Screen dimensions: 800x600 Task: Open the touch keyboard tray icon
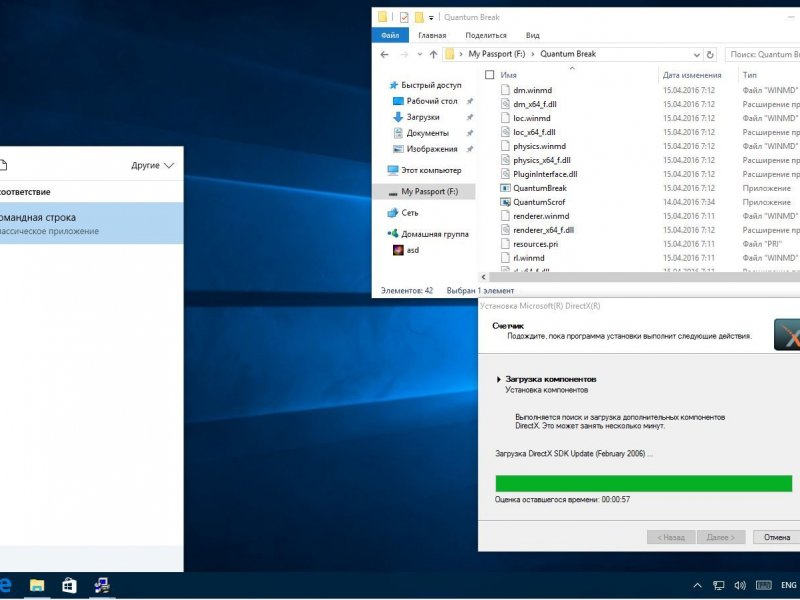(763, 586)
